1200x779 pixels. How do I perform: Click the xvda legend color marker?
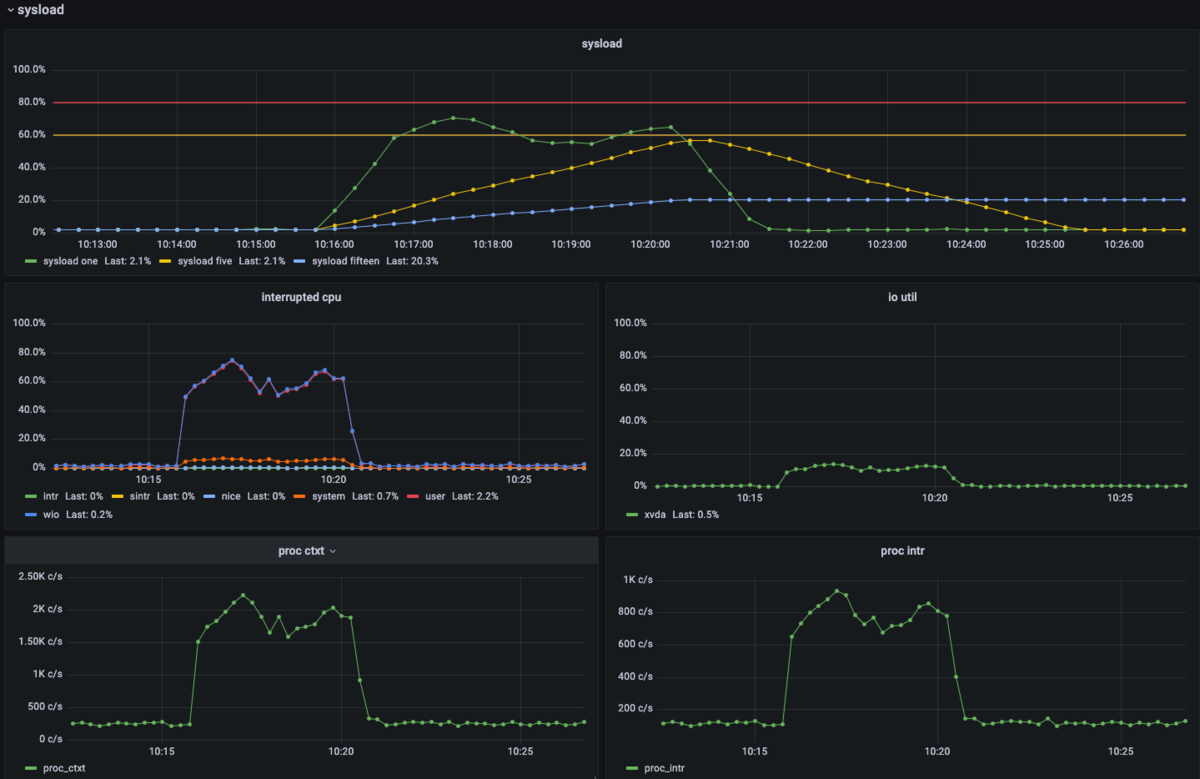coord(632,514)
